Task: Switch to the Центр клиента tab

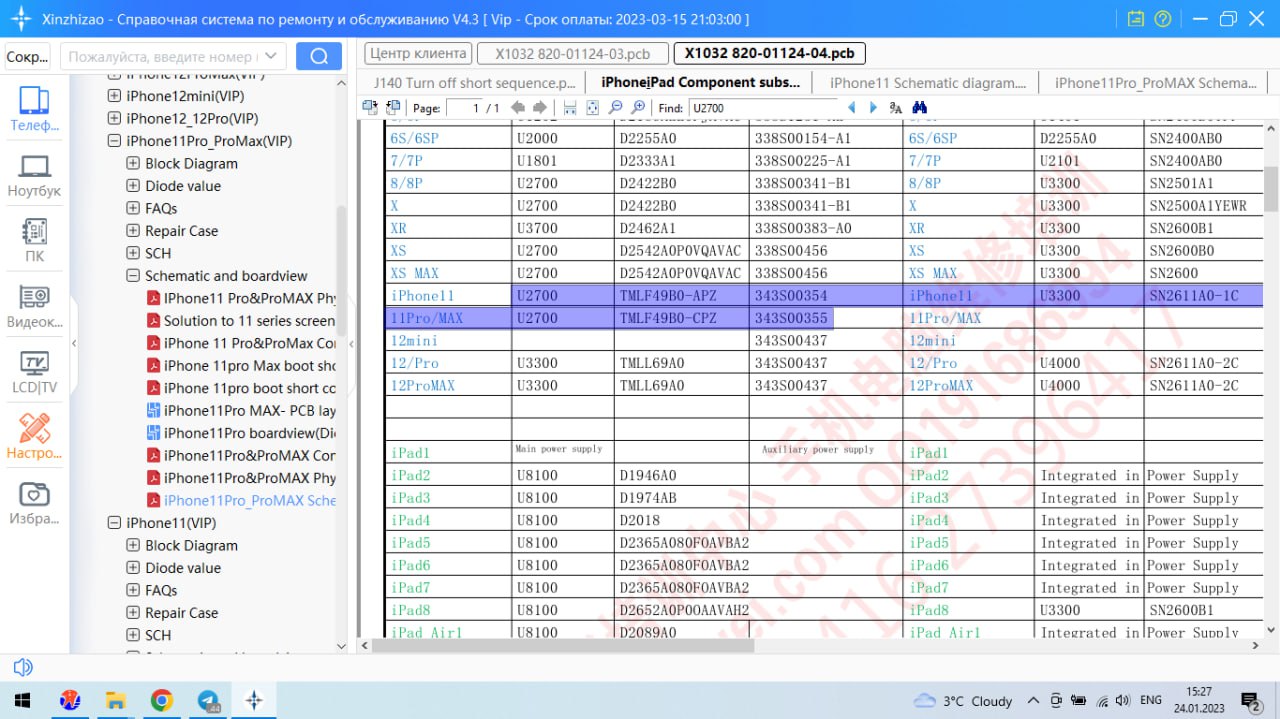Action: click(x=417, y=54)
